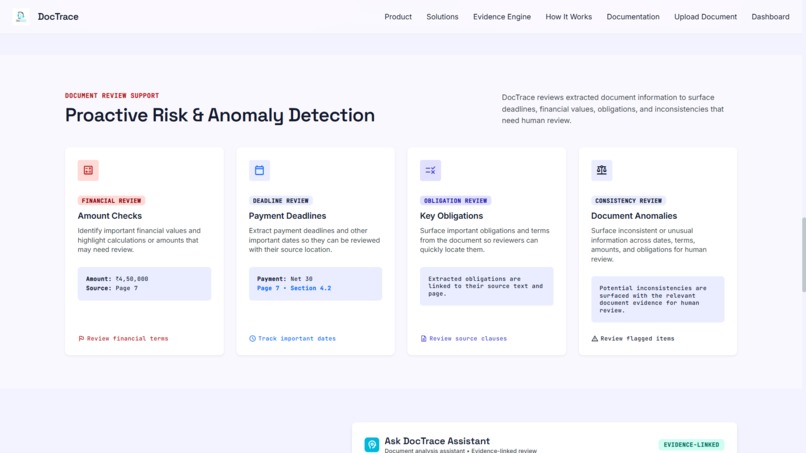The image size is (806, 453).
Task: Click the page vertical scrollbar thumb
Action: [803, 255]
